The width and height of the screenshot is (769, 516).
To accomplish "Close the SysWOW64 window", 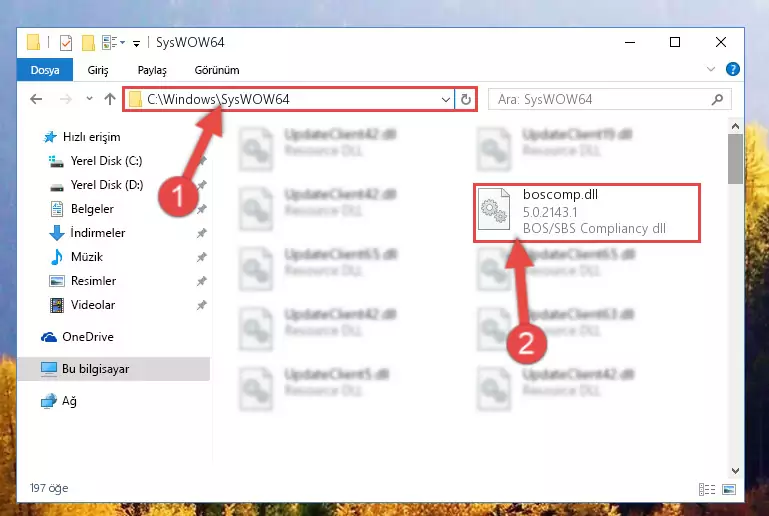I will click(720, 42).
